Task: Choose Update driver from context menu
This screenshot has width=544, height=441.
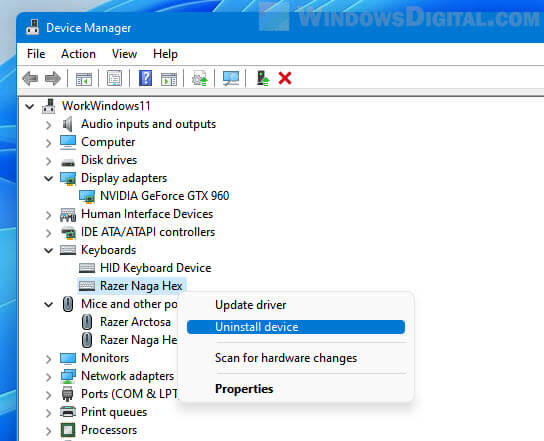Action: tap(296, 305)
